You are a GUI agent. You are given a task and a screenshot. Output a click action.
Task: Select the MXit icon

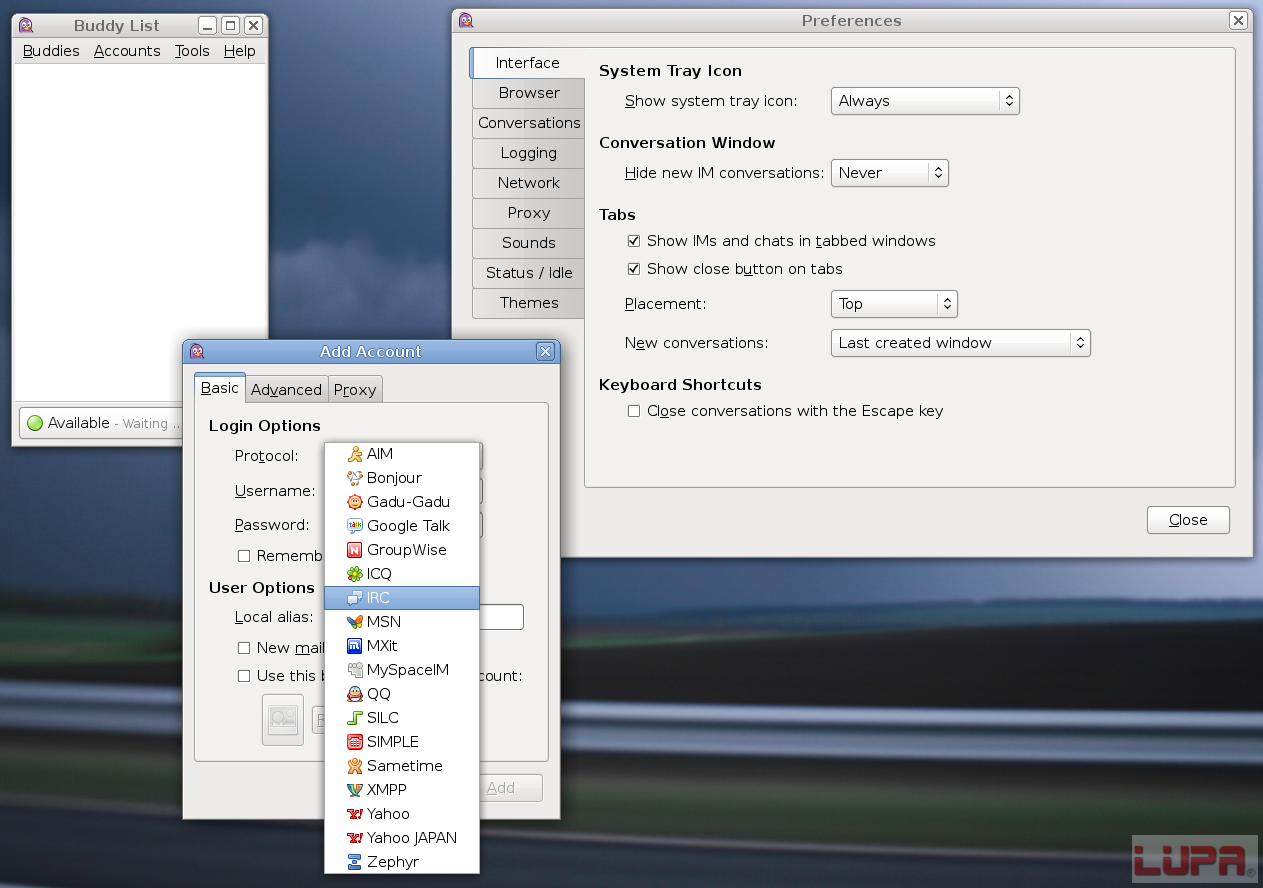click(354, 646)
